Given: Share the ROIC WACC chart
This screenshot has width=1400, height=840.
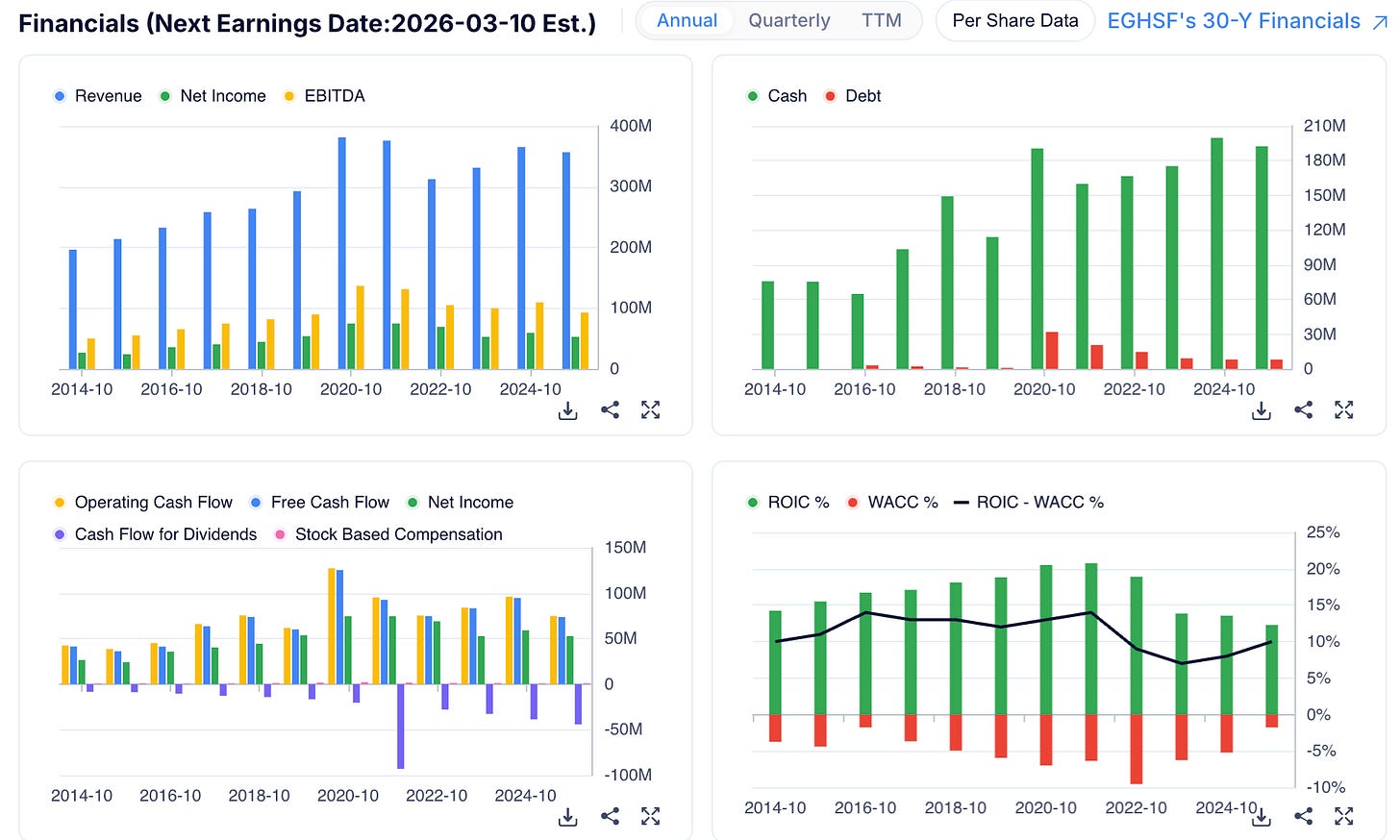Looking at the screenshot, I should (1303, 817).
